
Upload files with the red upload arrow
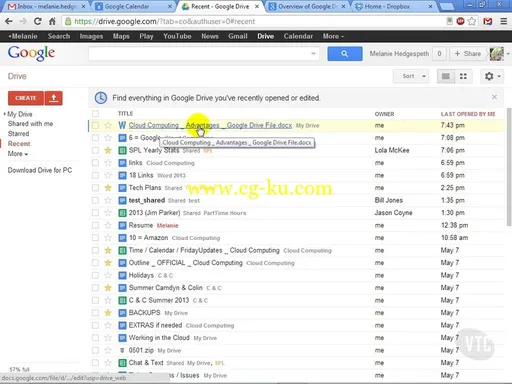click(54, 98)
